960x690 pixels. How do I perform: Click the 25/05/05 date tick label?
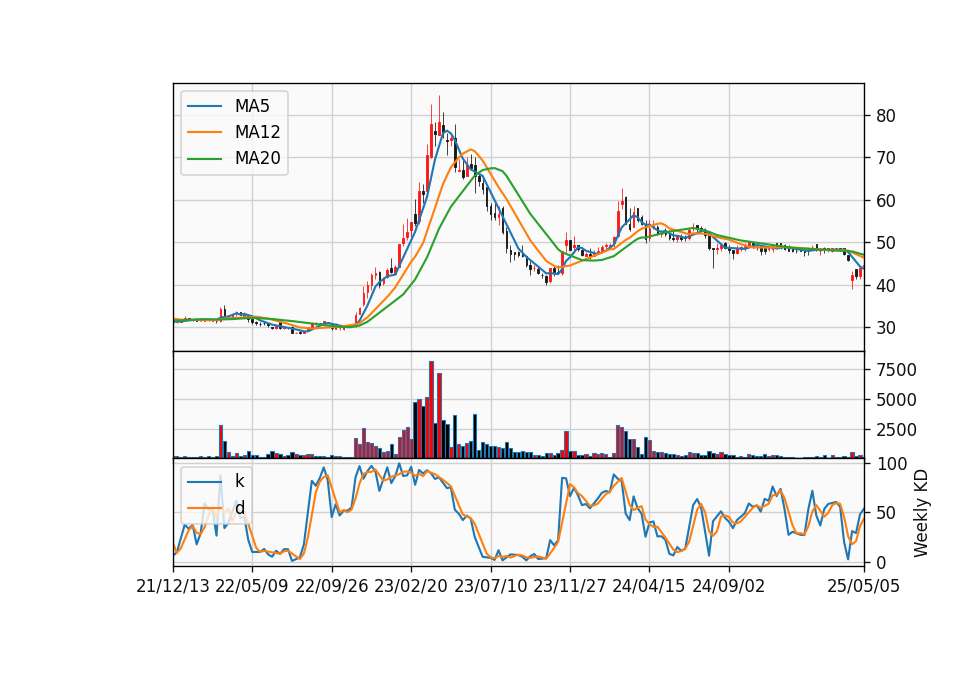[864, 587]
